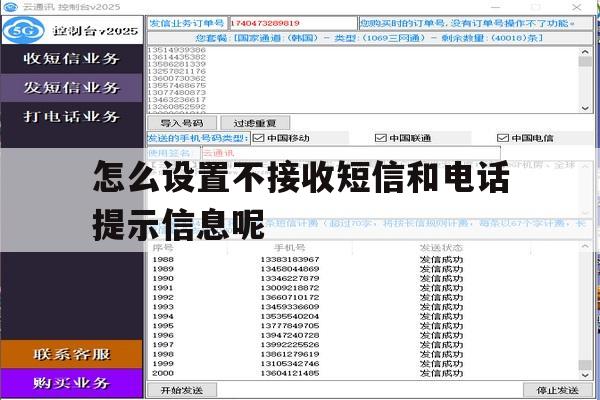
Task: Click results table scrollbar down arrow
Action: pos(585,375)
